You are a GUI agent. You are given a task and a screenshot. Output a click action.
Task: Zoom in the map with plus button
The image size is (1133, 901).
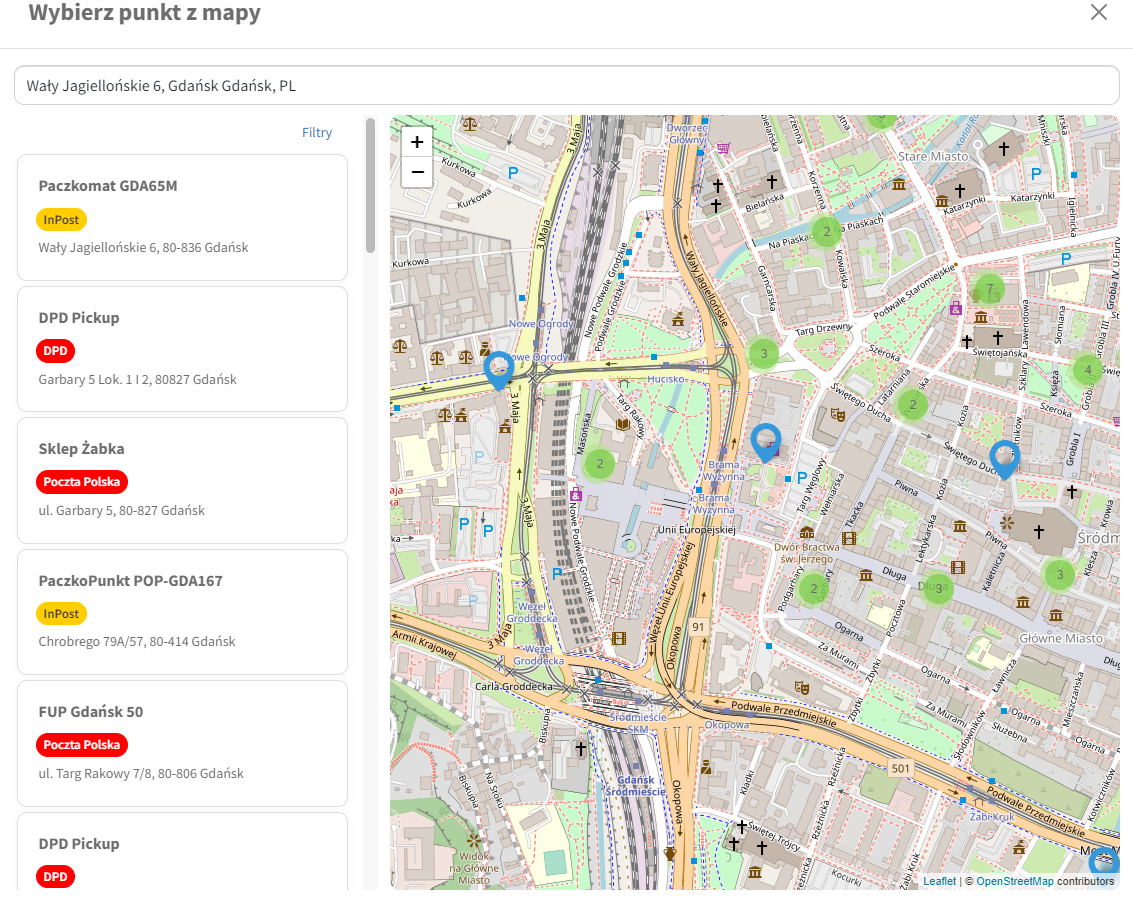click(417, 142)
